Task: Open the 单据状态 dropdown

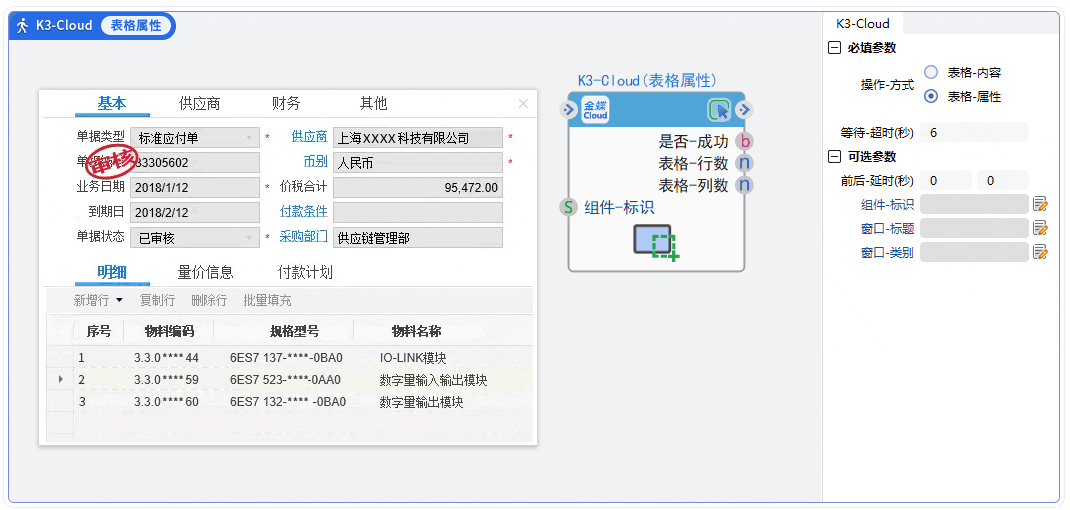Action: tap(249, 238)
